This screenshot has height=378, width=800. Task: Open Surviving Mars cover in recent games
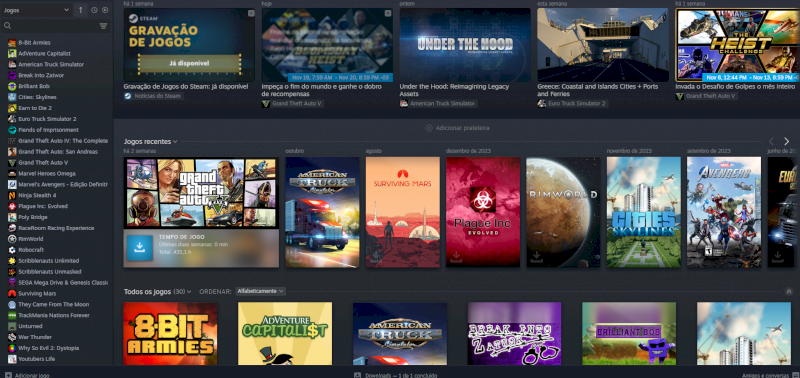pos(403,212)
